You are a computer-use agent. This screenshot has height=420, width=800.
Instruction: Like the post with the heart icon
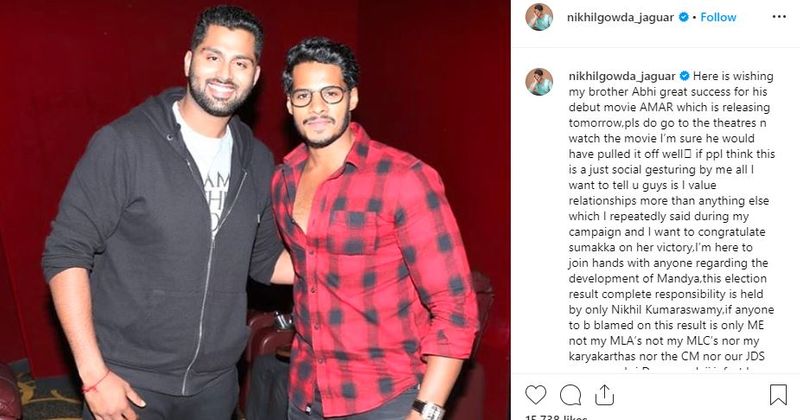click(x=536, y=395)
